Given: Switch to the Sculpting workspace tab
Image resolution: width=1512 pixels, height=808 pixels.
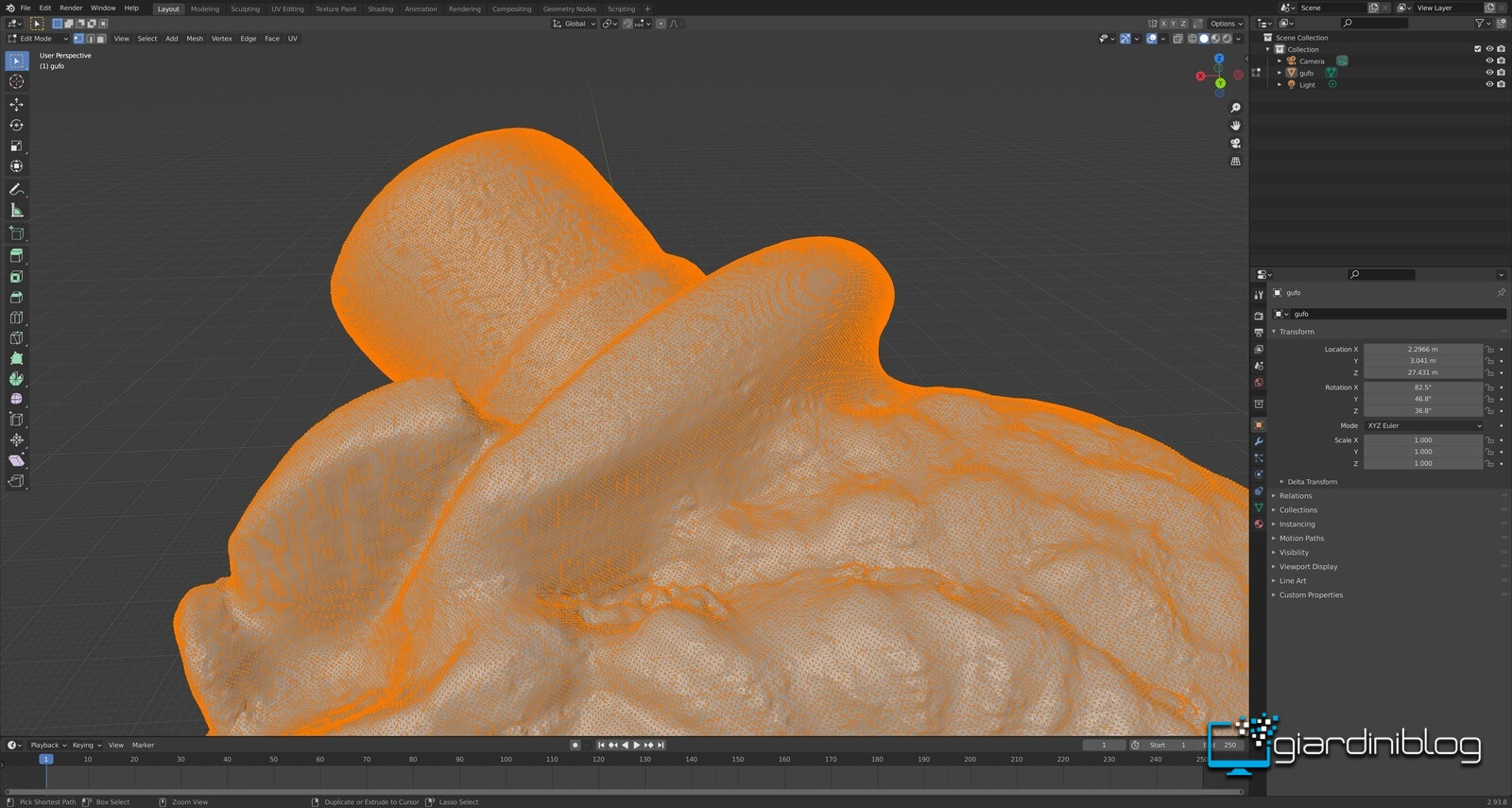Looking at the screenshot, I should tap(245, 9).
